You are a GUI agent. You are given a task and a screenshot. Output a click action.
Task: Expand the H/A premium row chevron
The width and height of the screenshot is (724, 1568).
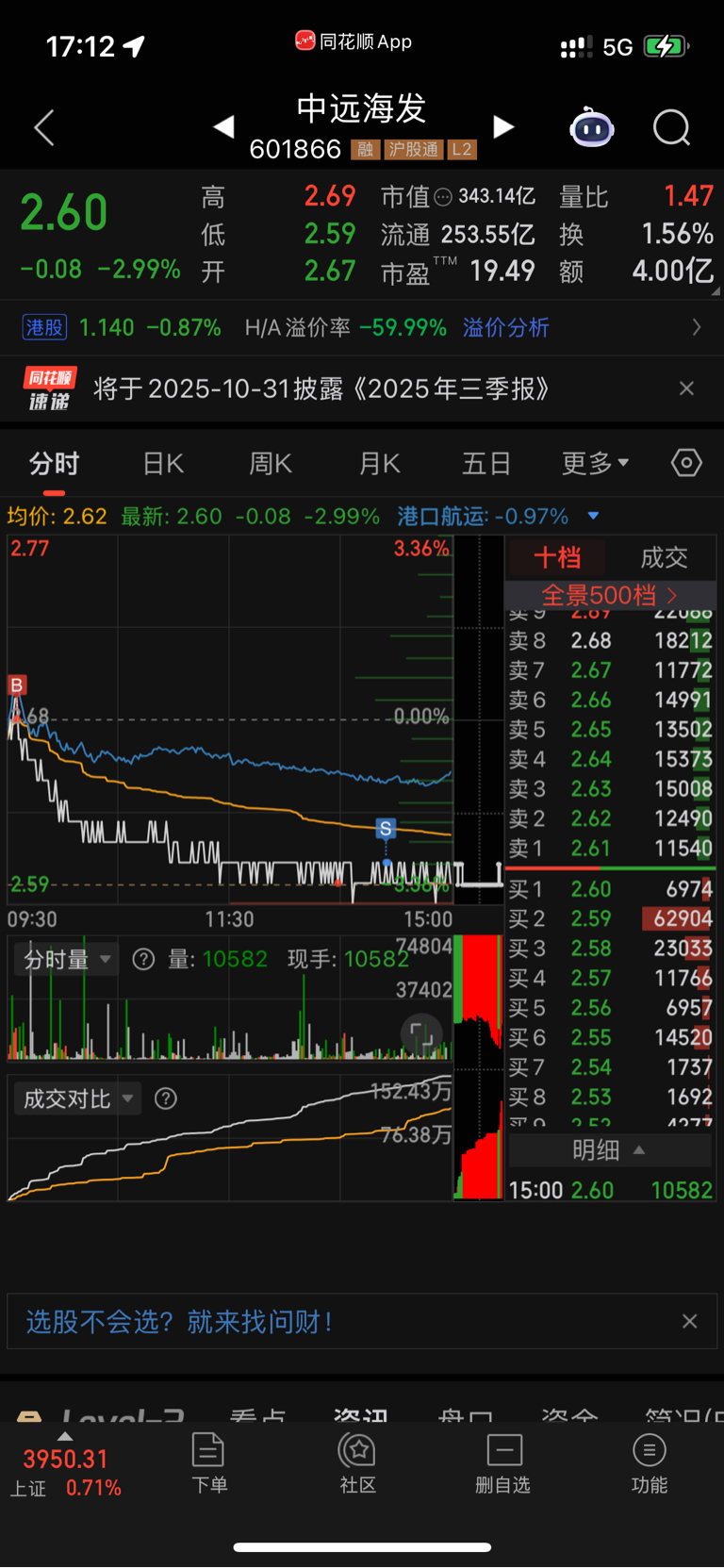point(697,327)
